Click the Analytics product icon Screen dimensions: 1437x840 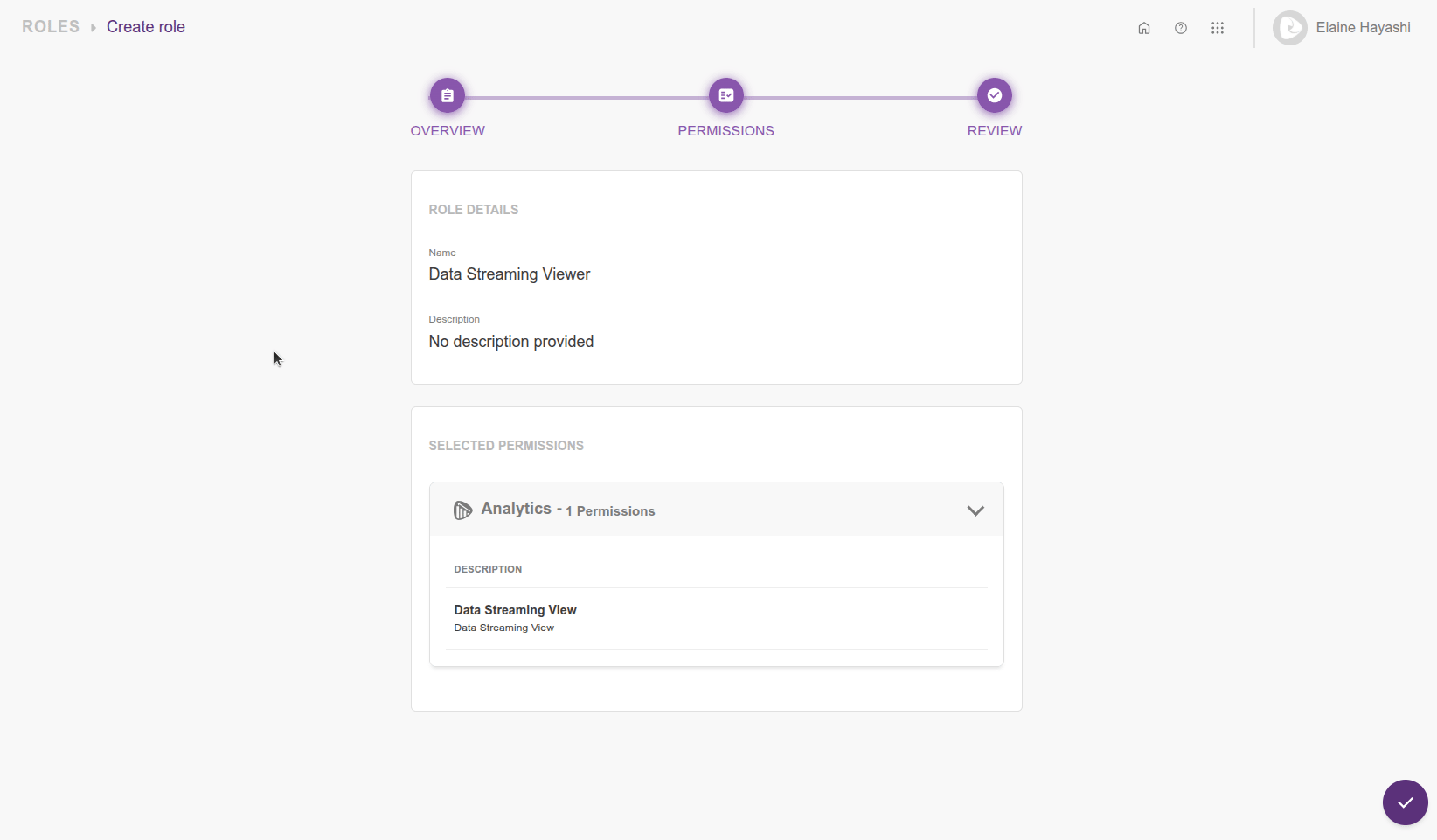(x=462, y=510)
